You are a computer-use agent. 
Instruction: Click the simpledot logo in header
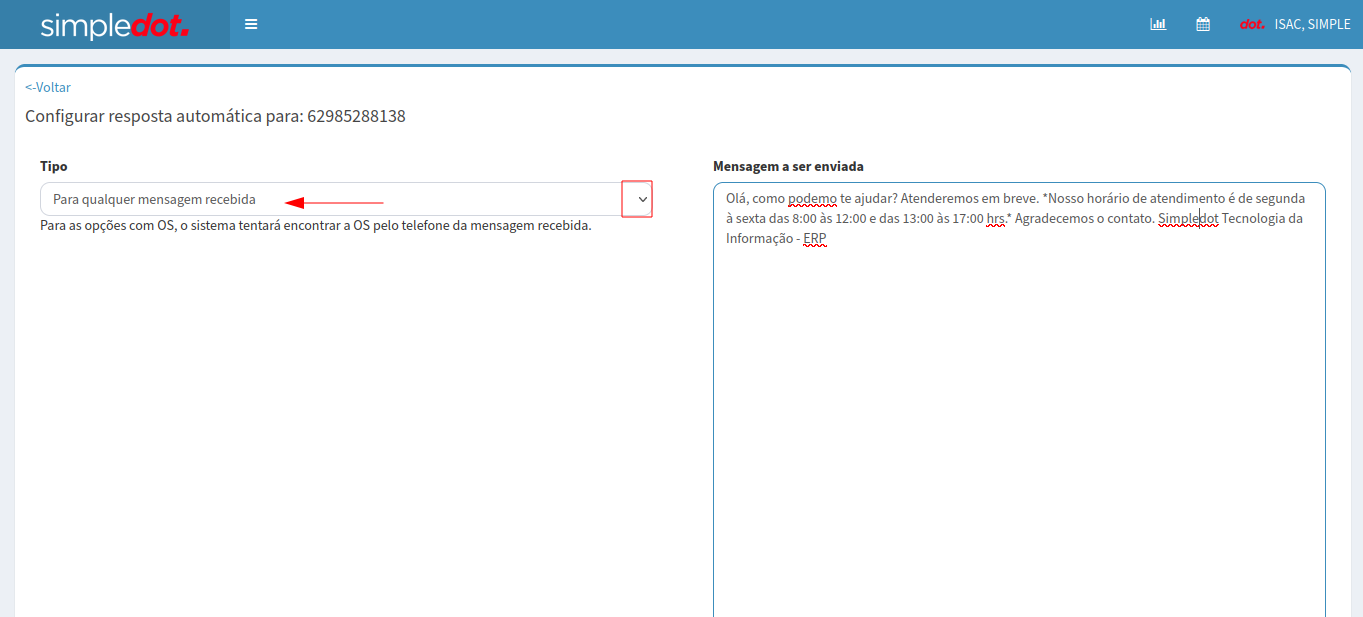[x=114, y=25]
